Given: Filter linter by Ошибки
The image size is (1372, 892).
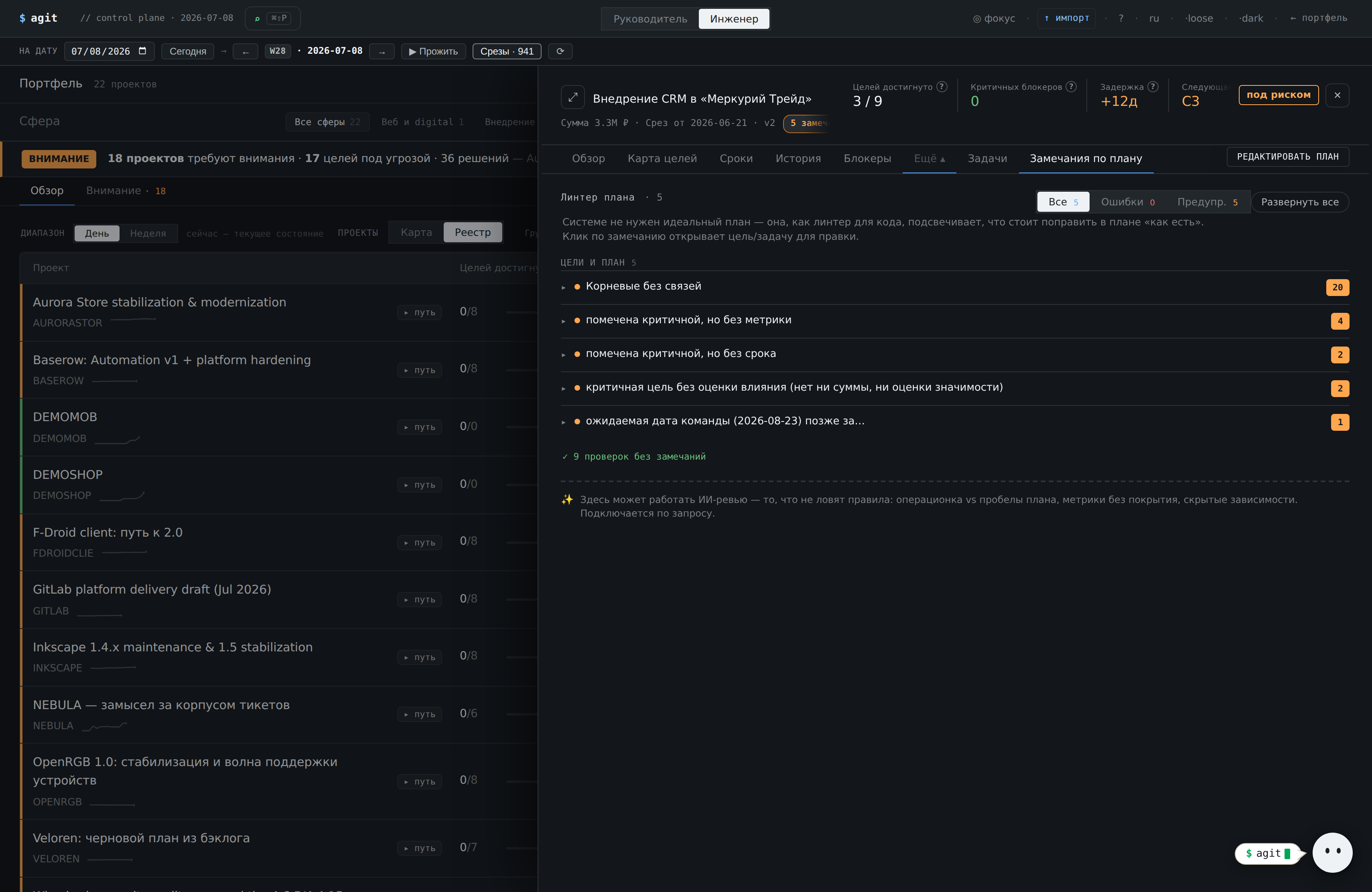Looking at the screenshot, I should (1128, 202).
